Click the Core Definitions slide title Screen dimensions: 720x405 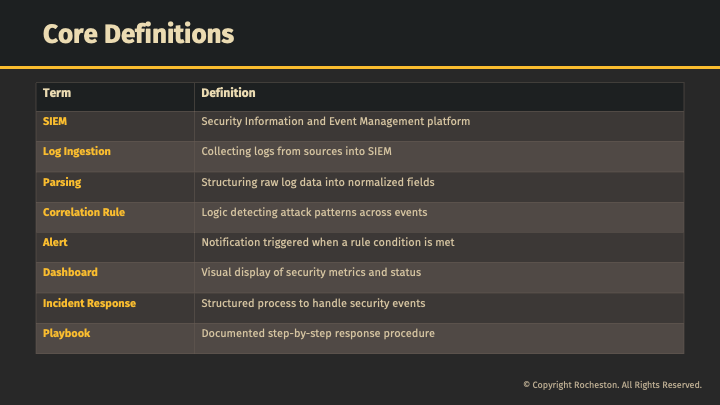[138, 34]
